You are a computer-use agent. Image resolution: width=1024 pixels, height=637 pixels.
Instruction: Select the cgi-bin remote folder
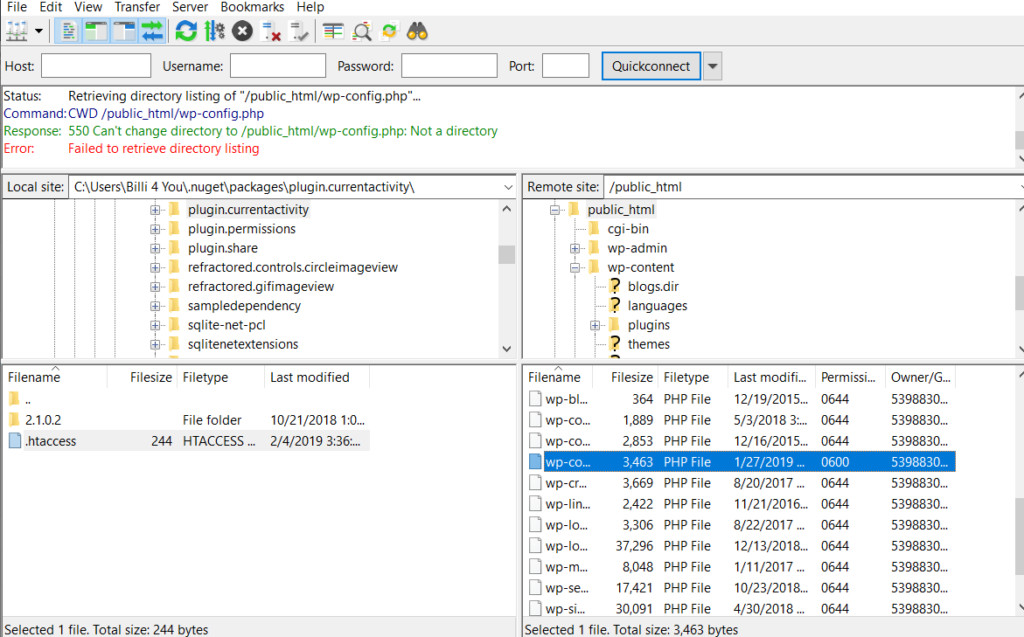tap(628, 229)
